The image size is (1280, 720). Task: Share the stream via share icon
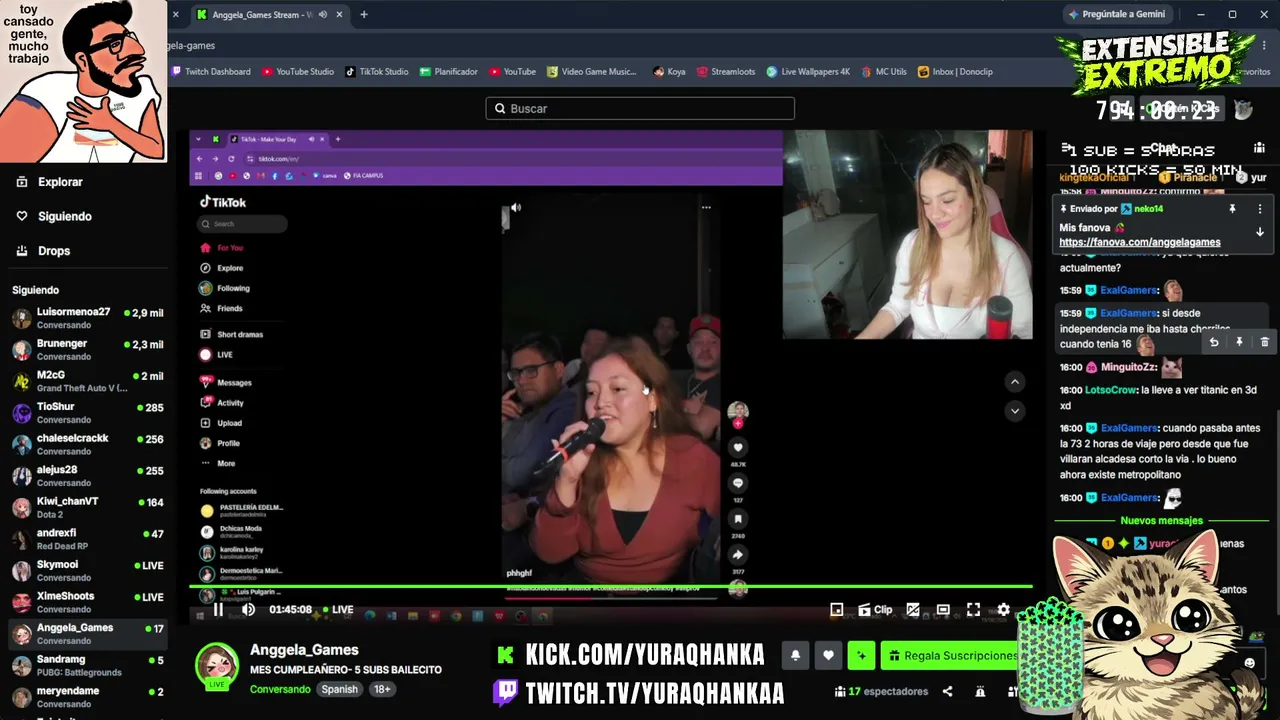(947, 691)
